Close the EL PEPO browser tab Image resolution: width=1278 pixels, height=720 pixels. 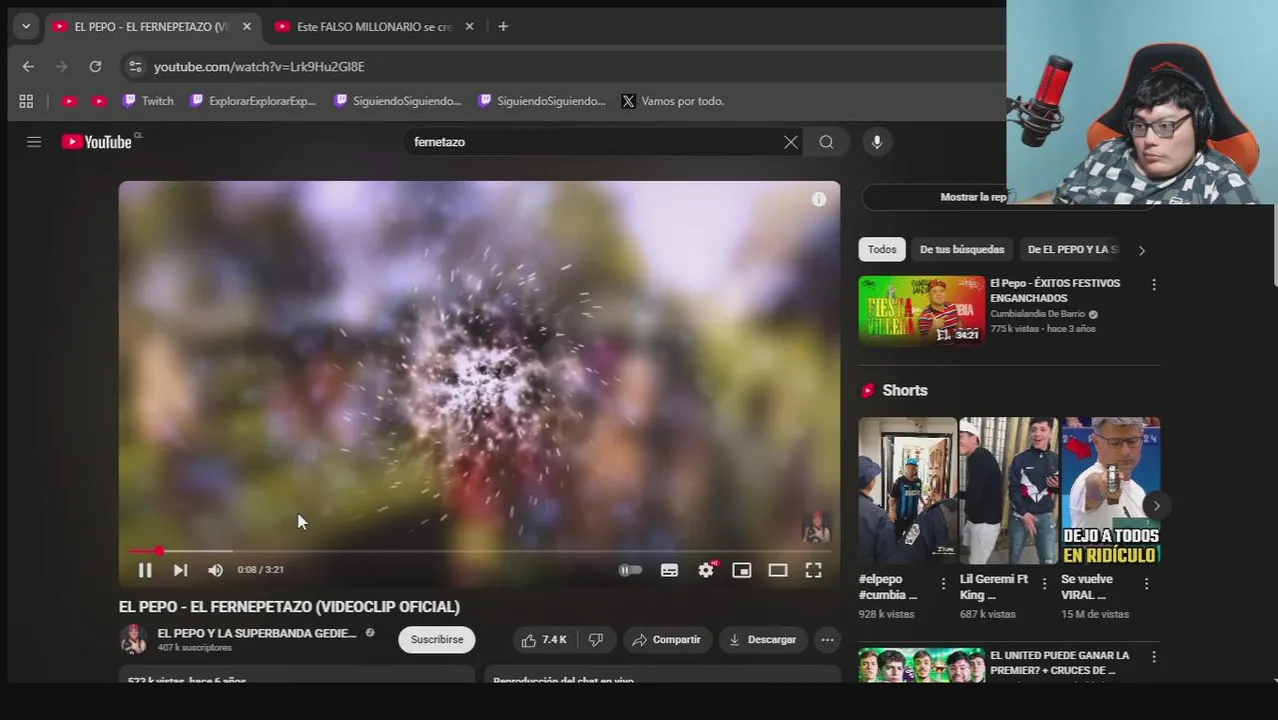(x=247, y=27)
